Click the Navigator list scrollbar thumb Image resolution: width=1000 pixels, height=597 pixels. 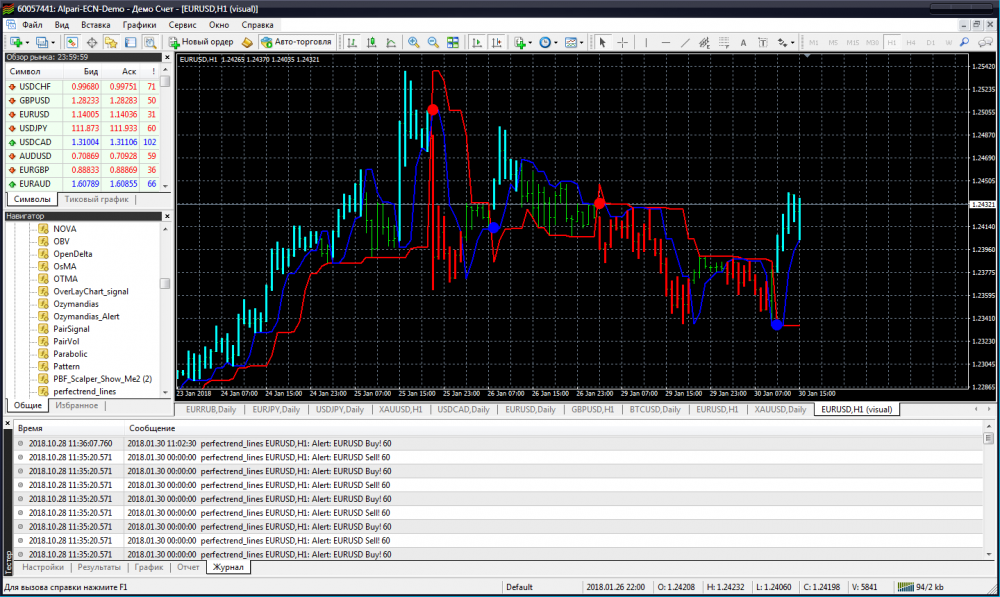pyautogui.click(x=165, y=283)
